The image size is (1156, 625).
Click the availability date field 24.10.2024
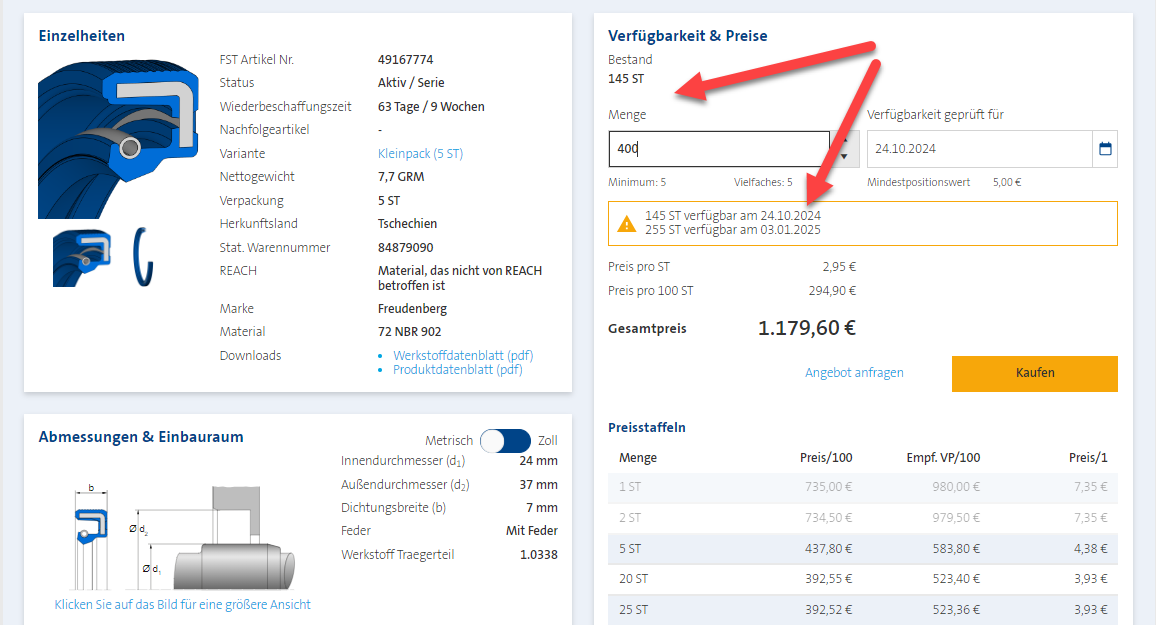[x=978, y=149]
